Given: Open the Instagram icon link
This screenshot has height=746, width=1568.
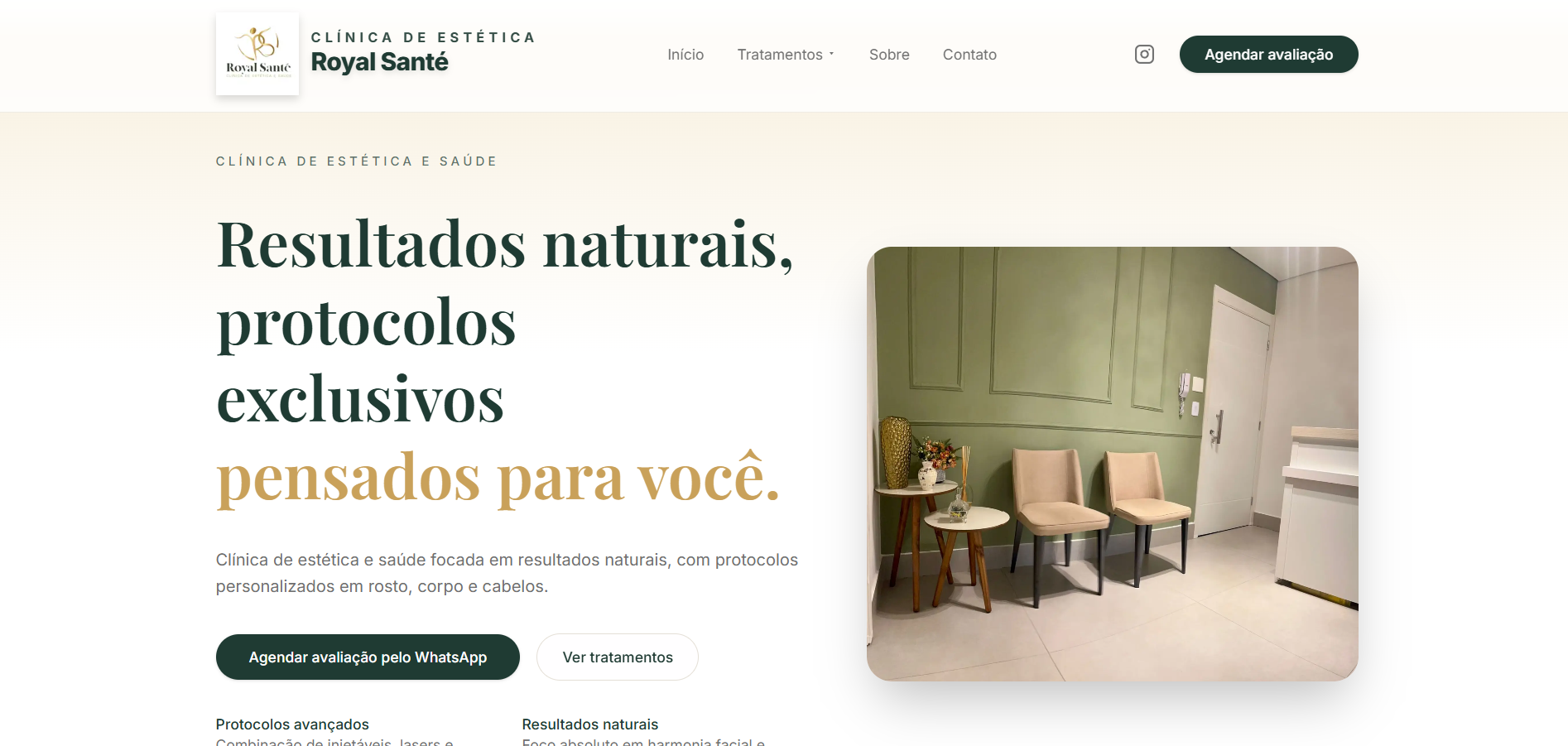Looking at the screenshot, I should pos(1144,54).
